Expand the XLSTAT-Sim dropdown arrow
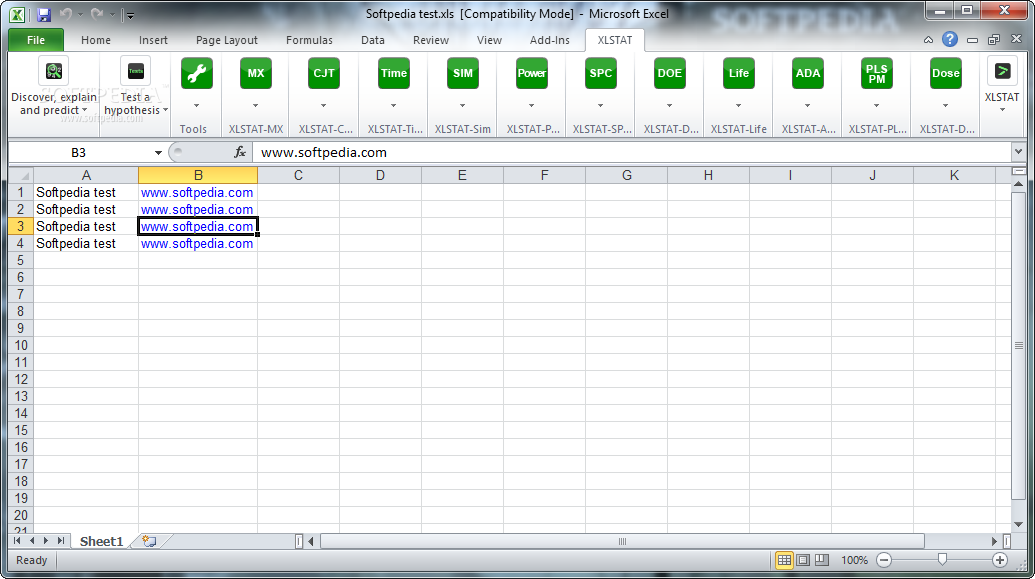1035x579 pixels. click(x=463, y=106)
